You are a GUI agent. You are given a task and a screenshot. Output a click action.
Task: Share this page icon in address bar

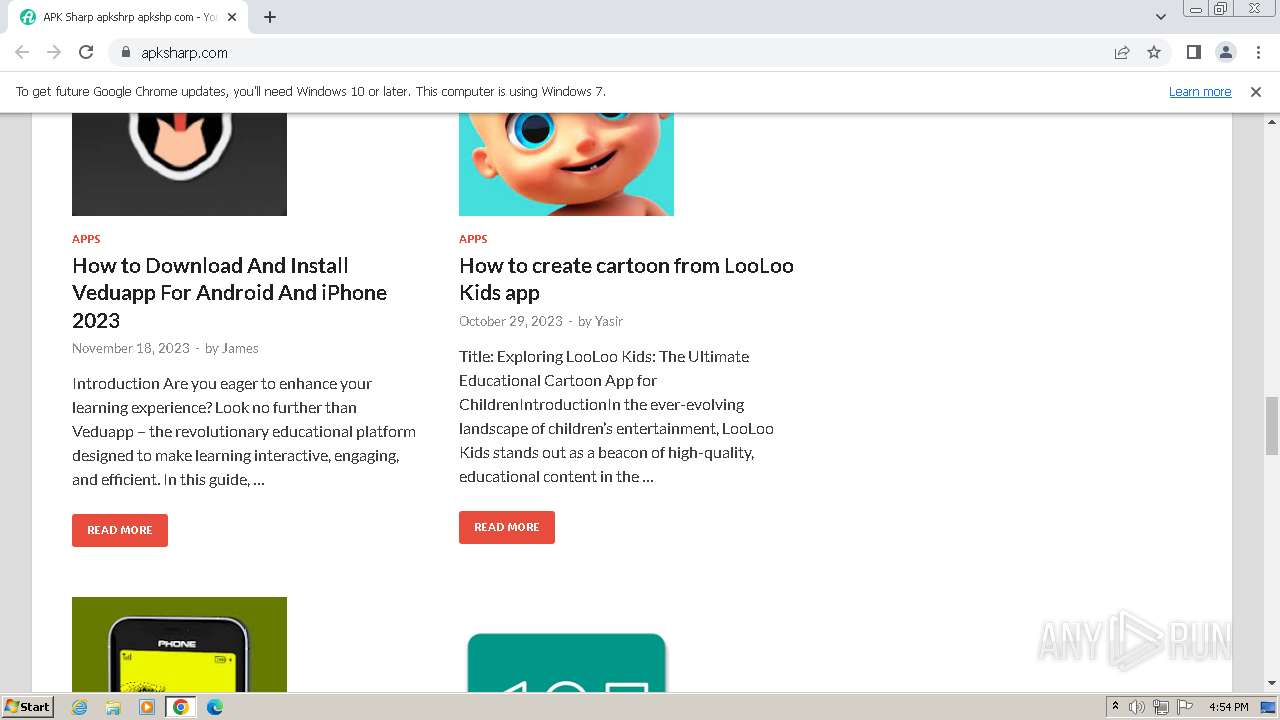[x=1122, y=52]
